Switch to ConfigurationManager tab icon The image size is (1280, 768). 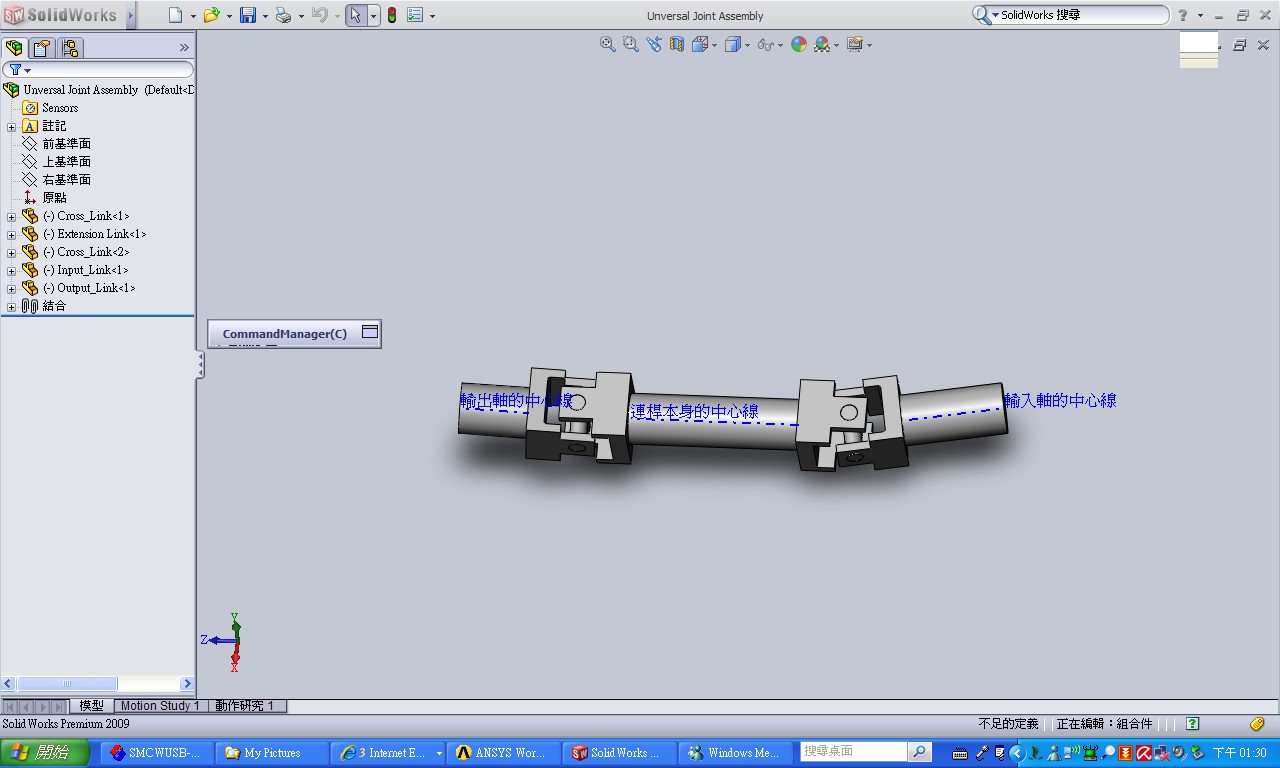[x=69, y=47]
